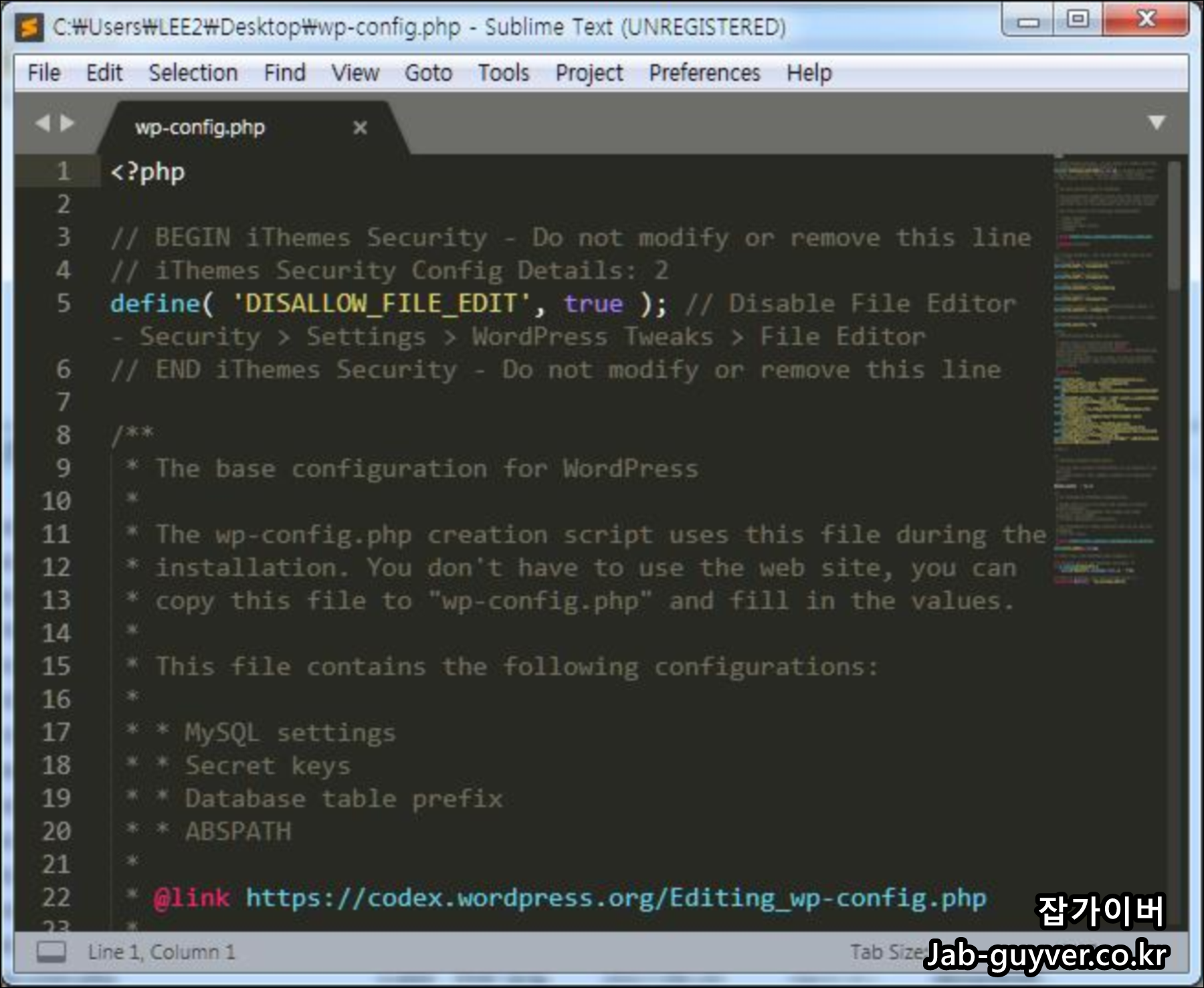Viewport: 1204px width, 988px height.
Task: Click the <?php opening tag on line 1
Action: click(x=148, y=172)
